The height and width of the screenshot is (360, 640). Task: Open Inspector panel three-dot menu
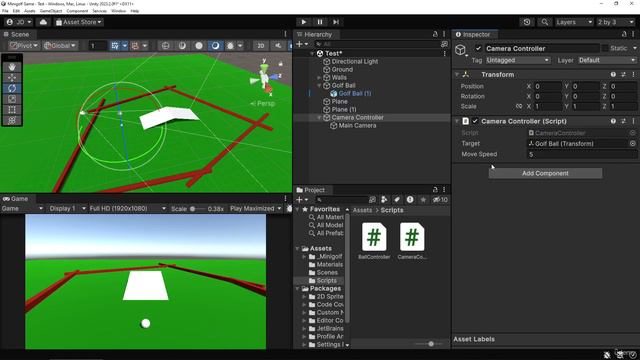(x=633, y=34)
